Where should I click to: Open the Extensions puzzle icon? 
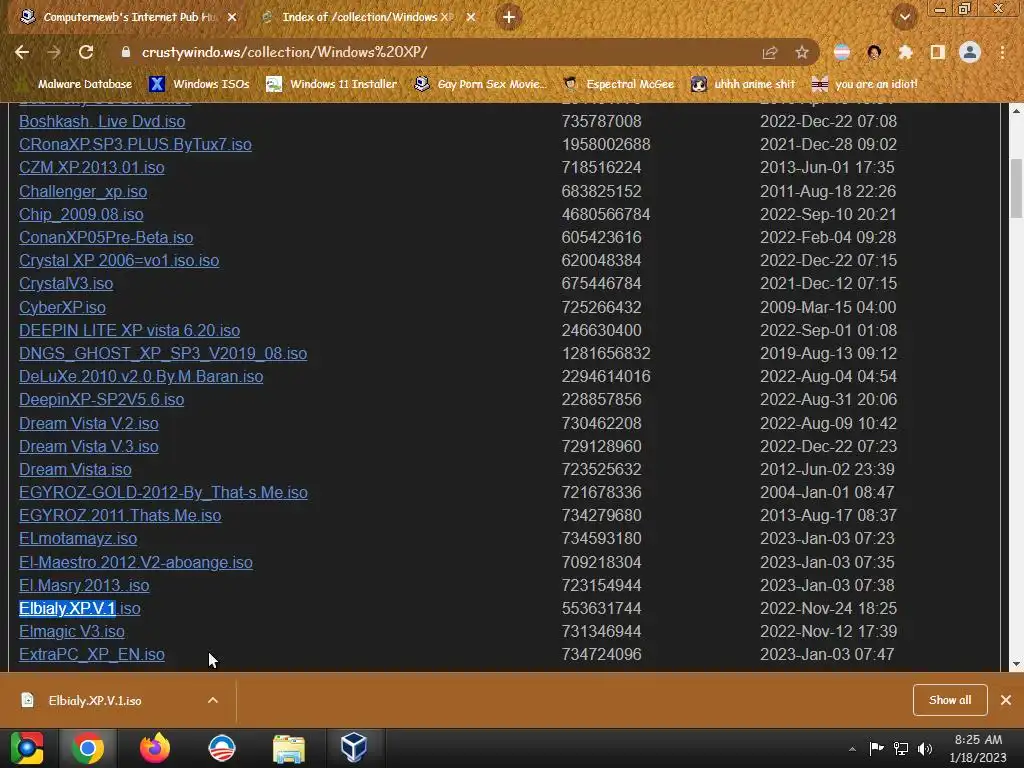coord(905,52)
